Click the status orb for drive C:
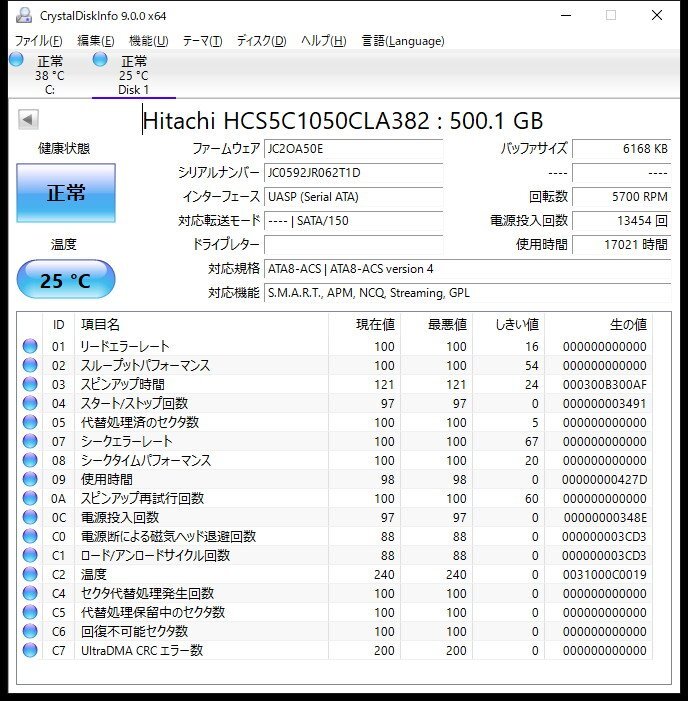 tap(17, 59)
